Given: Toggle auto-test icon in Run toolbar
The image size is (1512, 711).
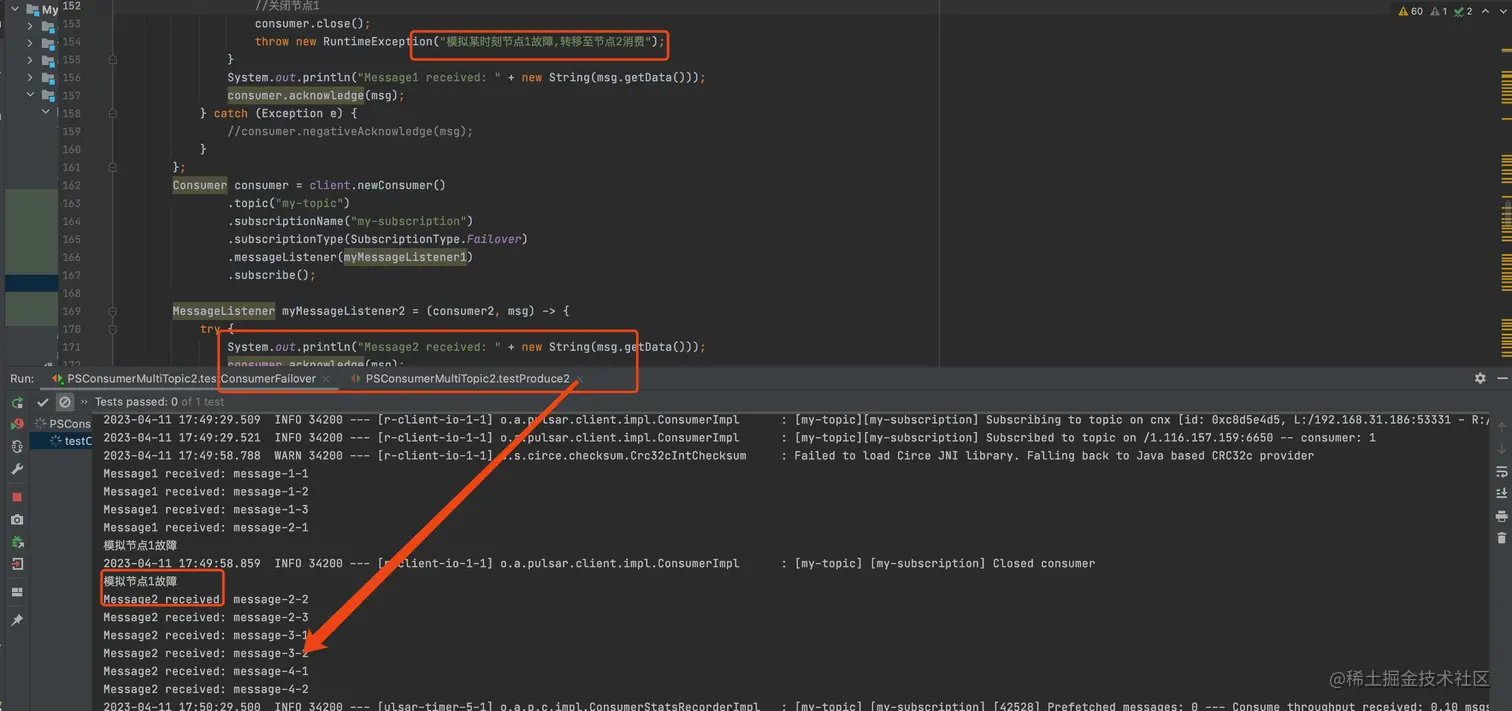Looking at the screenshot, I should click(17, 446).
